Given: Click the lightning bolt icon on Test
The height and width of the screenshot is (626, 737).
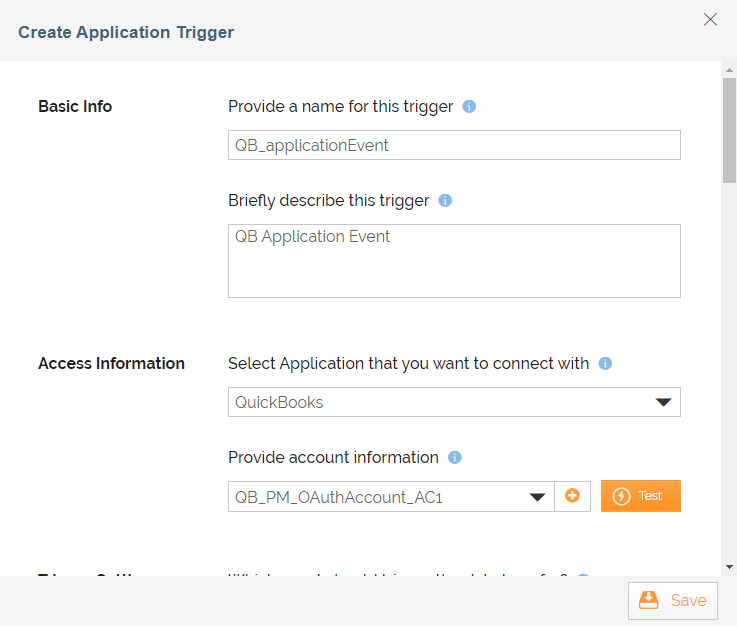Looking at the screenshot, I should click(x=621, y=496).
